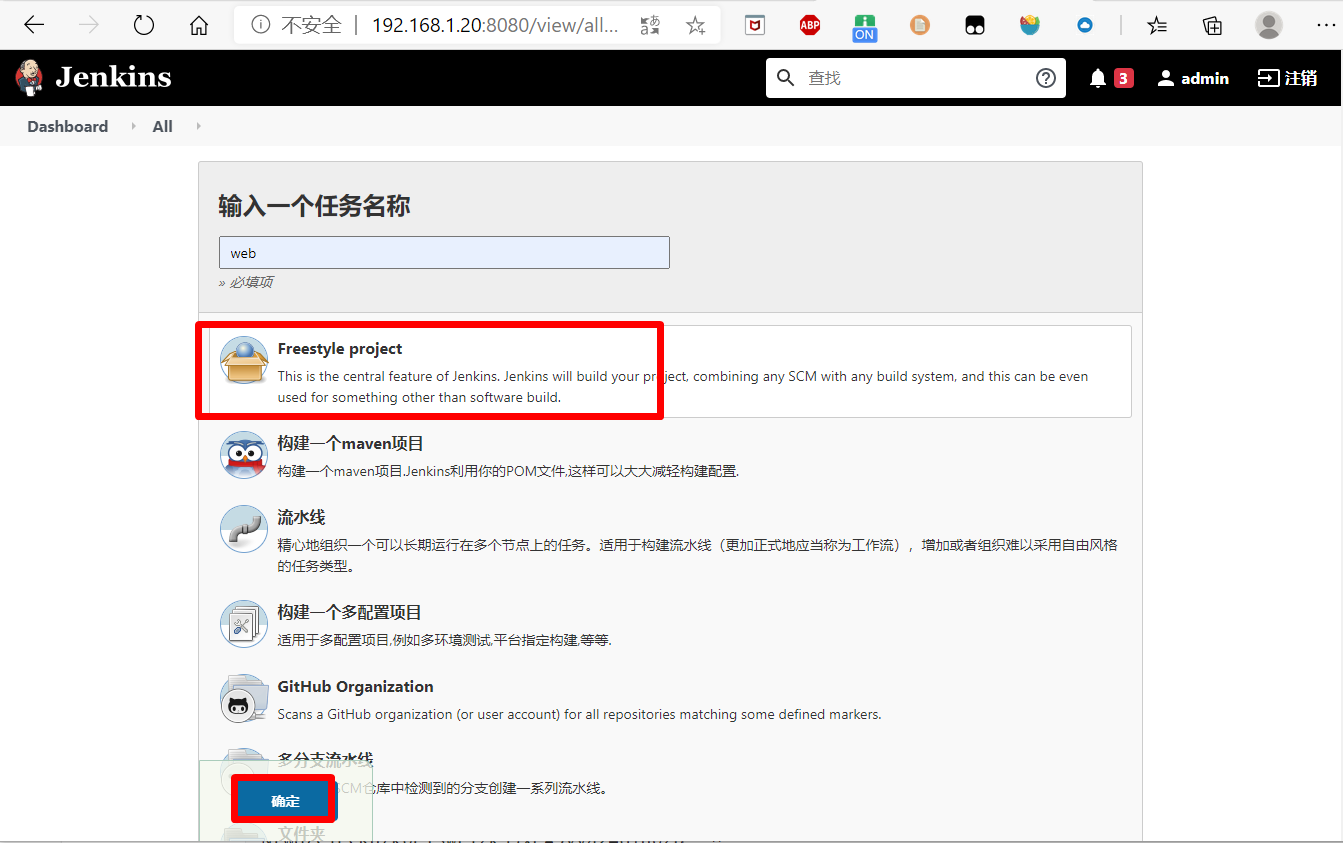
Task: Click the Jenkins title text
Action: pos(113,77)
